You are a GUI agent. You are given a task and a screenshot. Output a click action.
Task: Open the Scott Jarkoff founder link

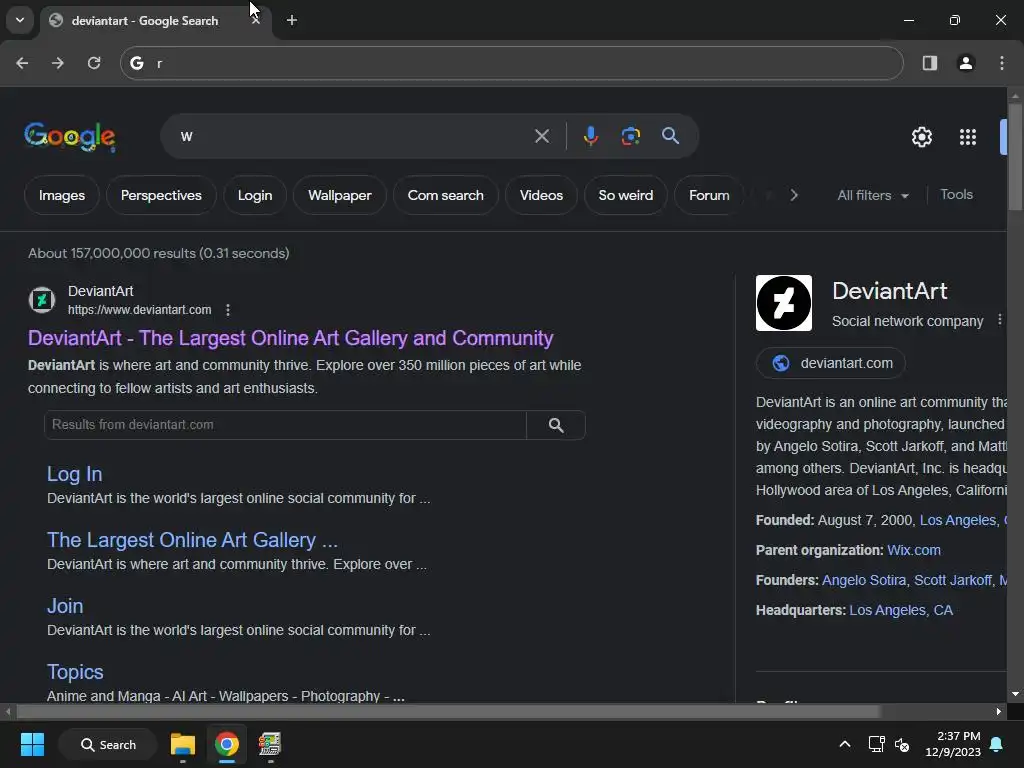(x=953, y=581)
